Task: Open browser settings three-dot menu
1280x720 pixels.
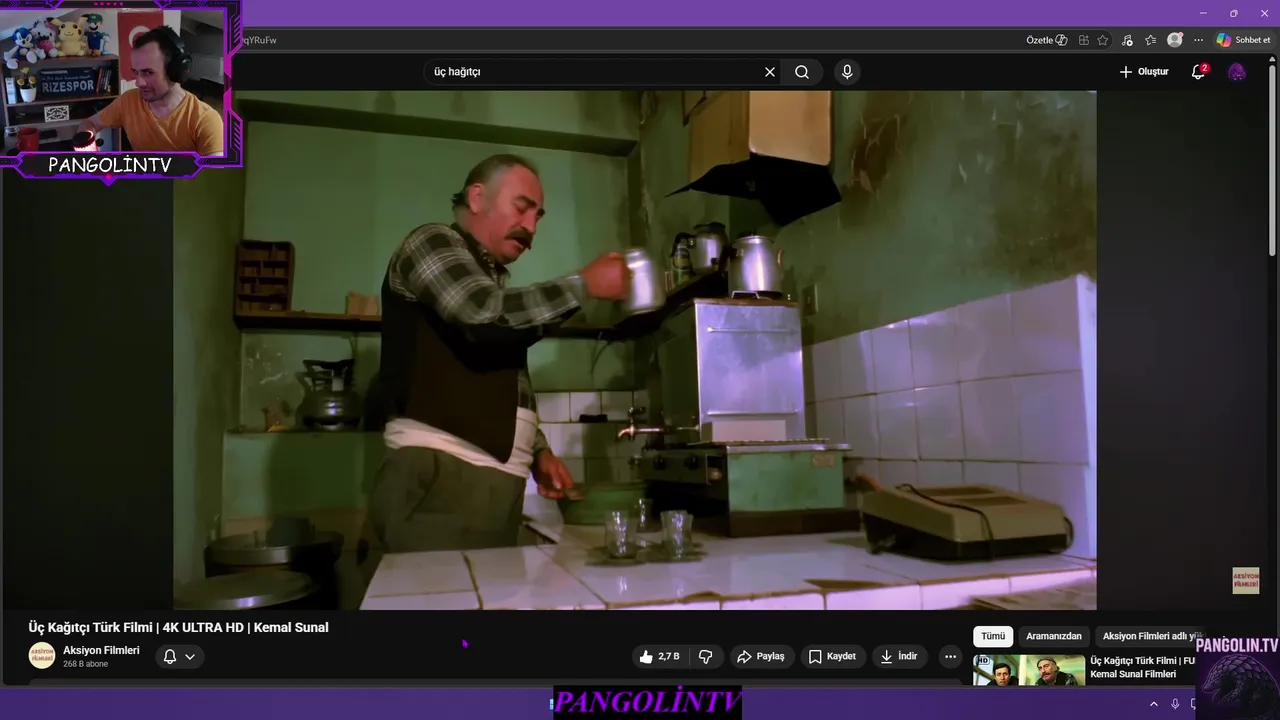Action: (1198, 40)
